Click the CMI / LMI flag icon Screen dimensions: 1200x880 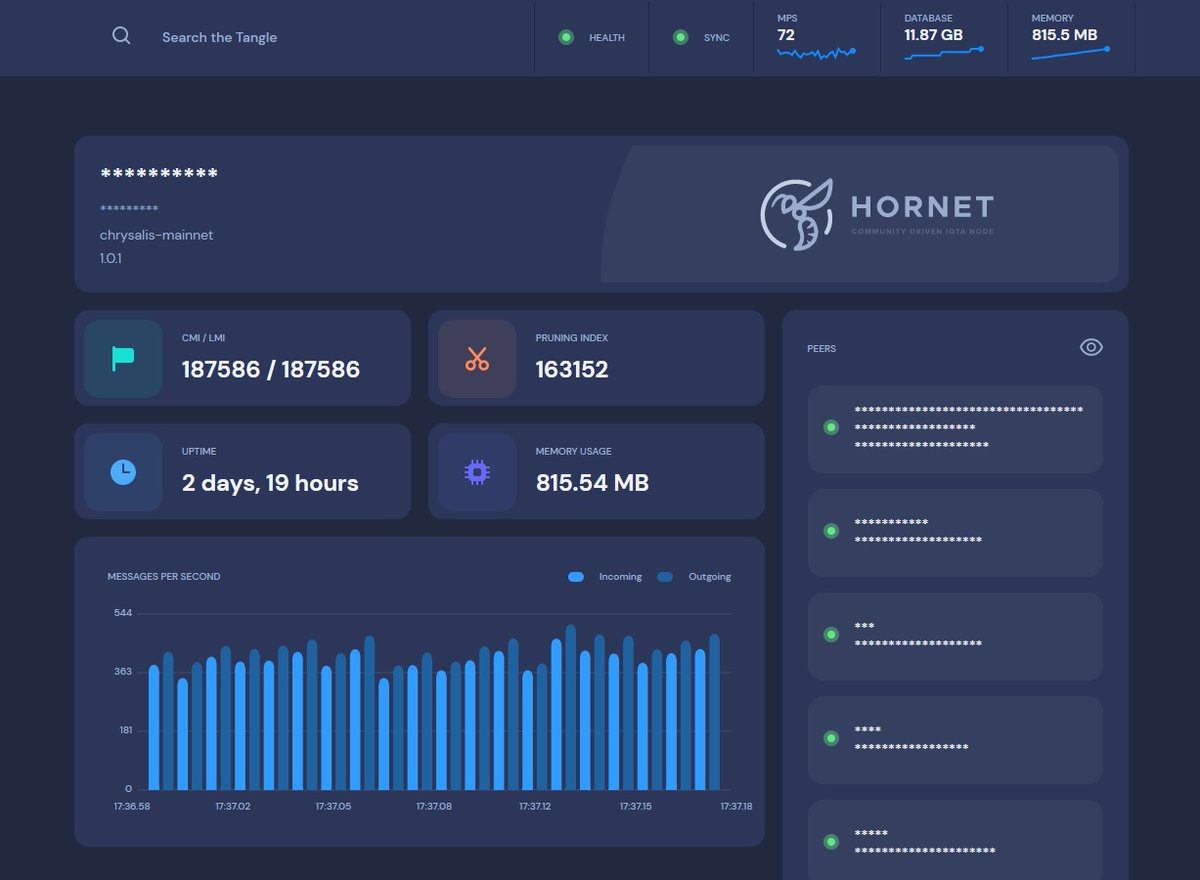pyautogui.click(x=123, y=358)
